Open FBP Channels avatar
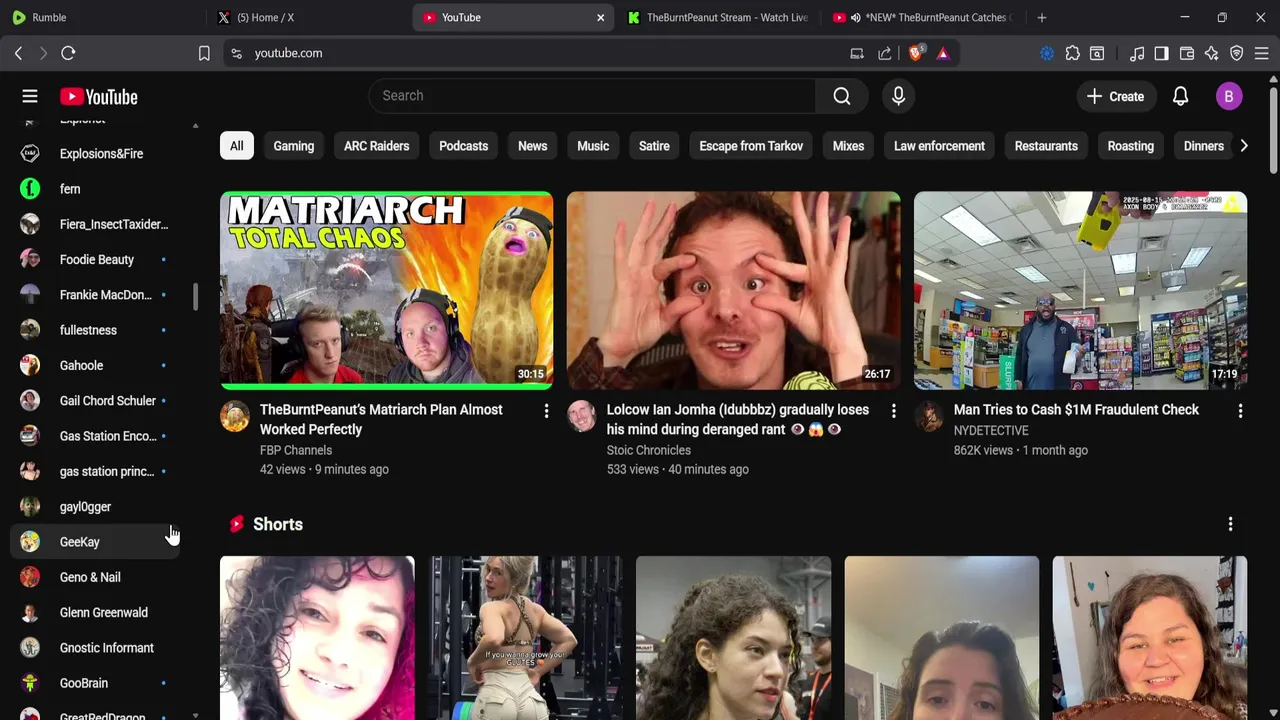This screenshot has width=1280, height=720. tap(235, 416)
